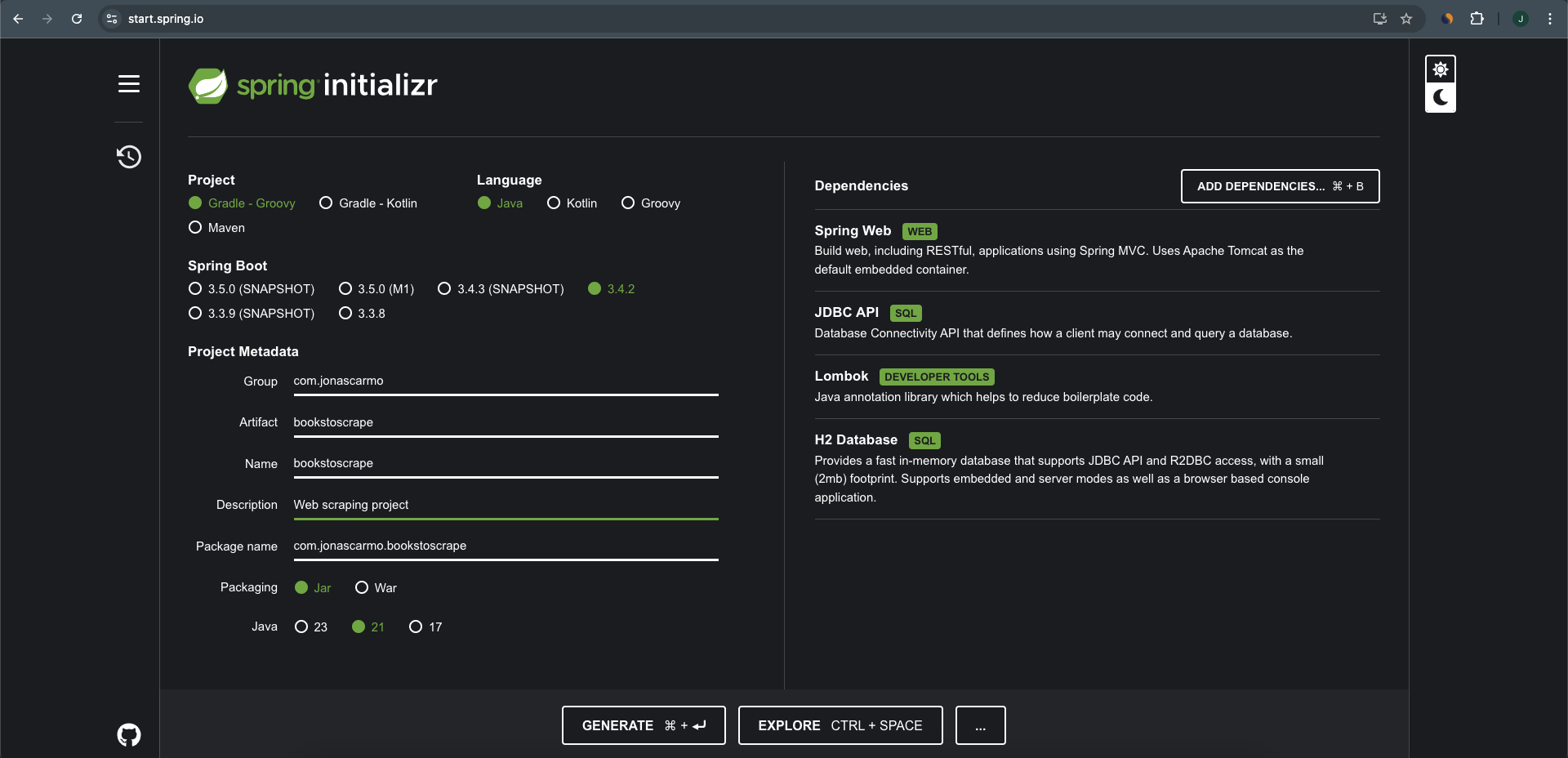The image size is (1568, 758).
Task: Select Spring Boot 3.3.9 (SNAPSHOT)
Action: tap(252, 314)
